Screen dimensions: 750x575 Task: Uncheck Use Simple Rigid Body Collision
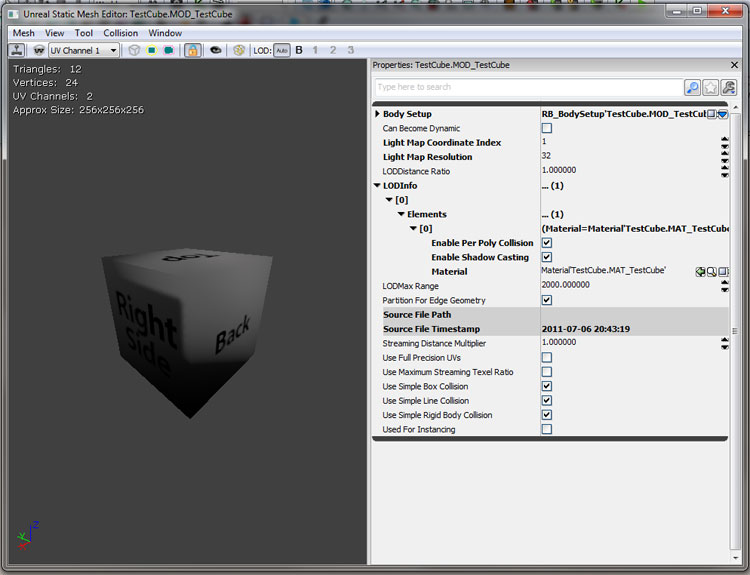547,415
